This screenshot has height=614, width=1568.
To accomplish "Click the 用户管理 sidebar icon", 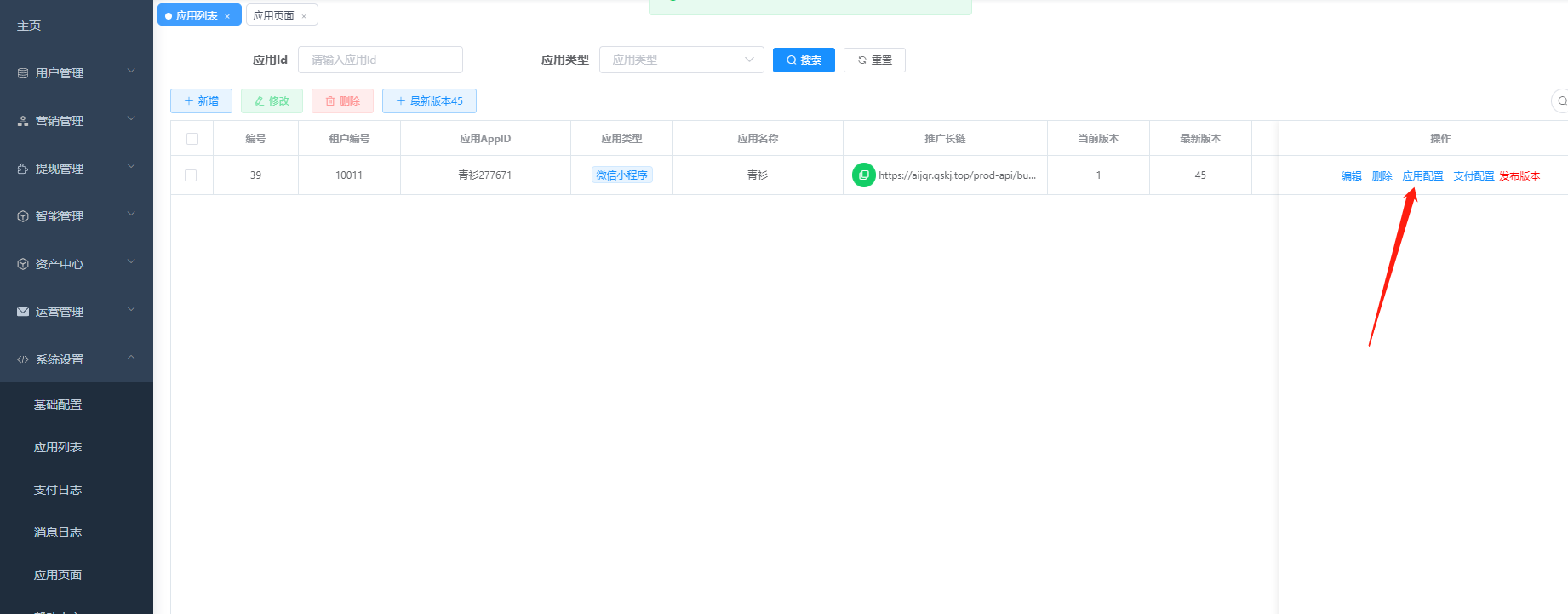I will [x=23, y=73].
